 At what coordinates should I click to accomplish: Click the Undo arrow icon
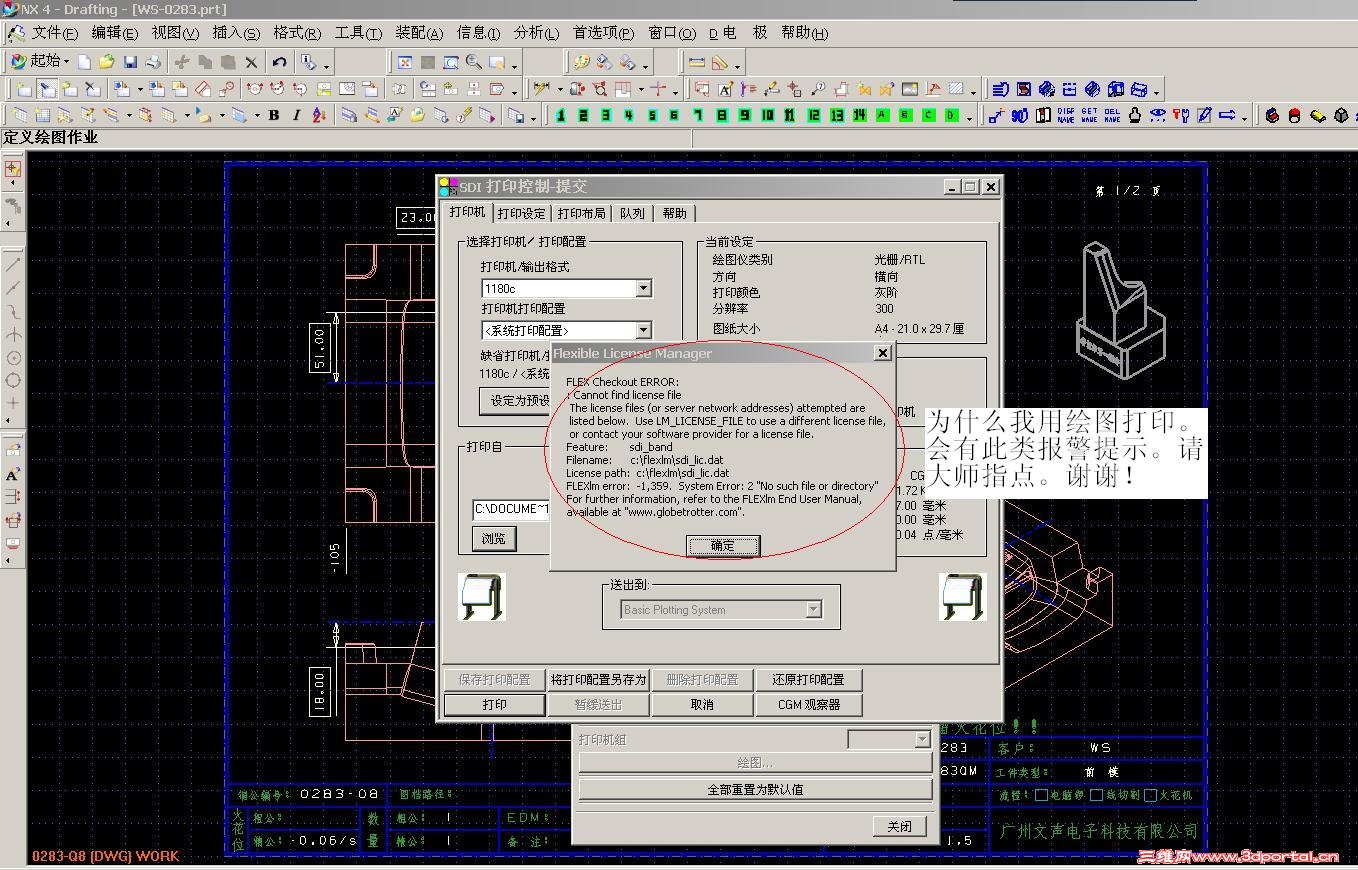pos(279,62)
